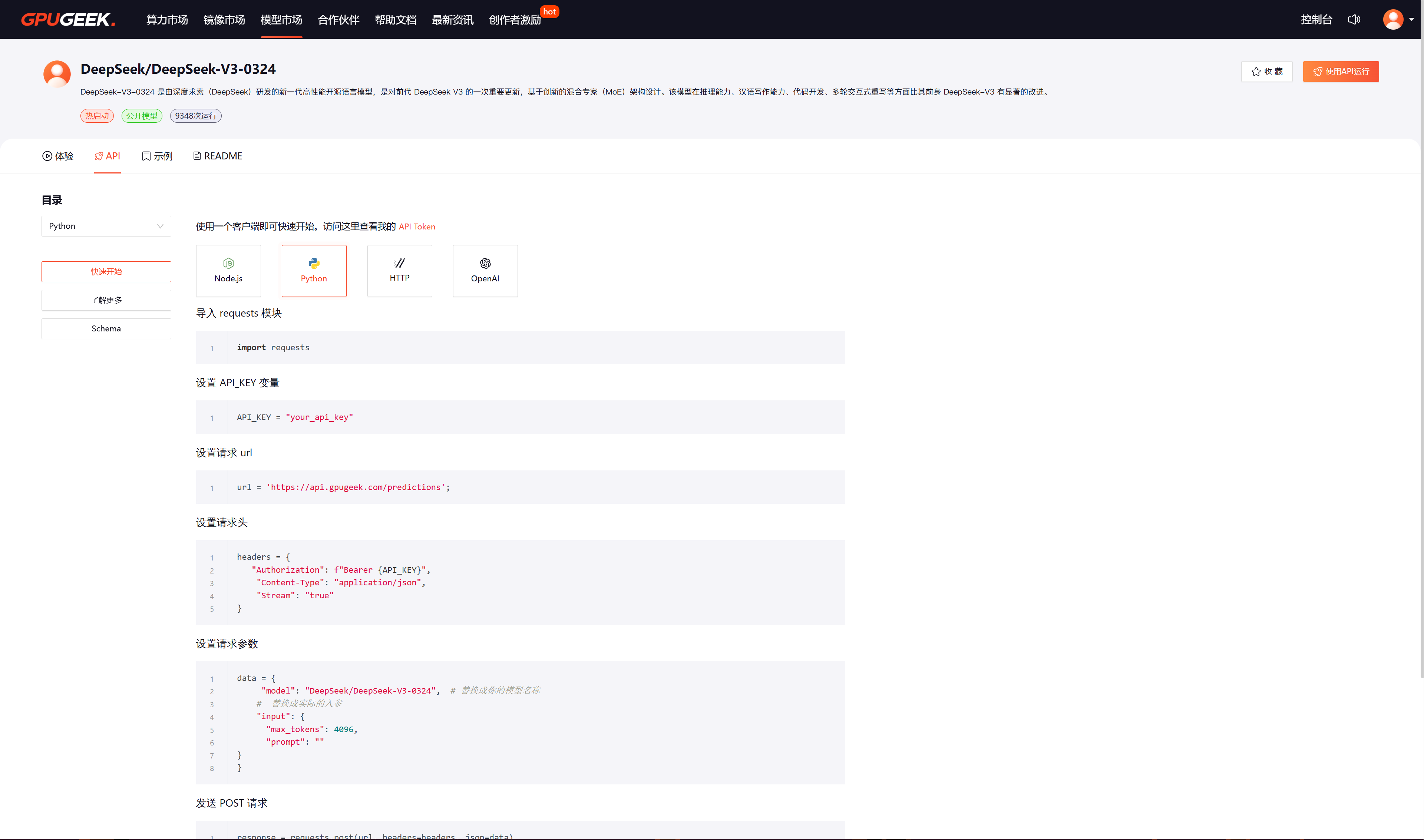Select the Node.js client card

(x=228, y=271)
